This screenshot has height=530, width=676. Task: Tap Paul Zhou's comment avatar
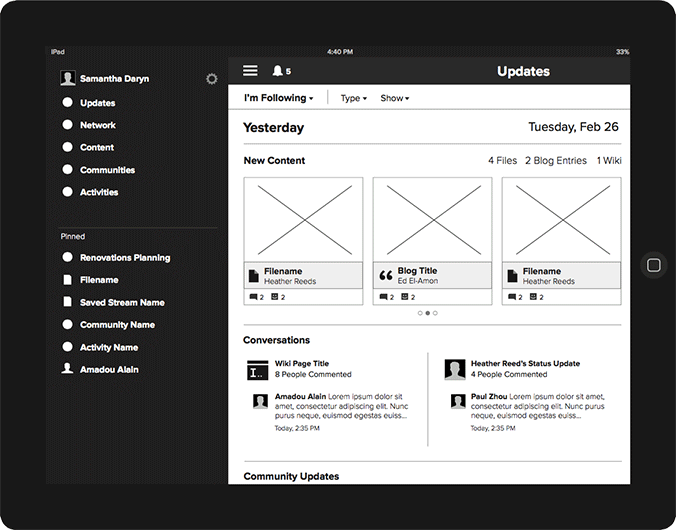click(x=455, y=402)
